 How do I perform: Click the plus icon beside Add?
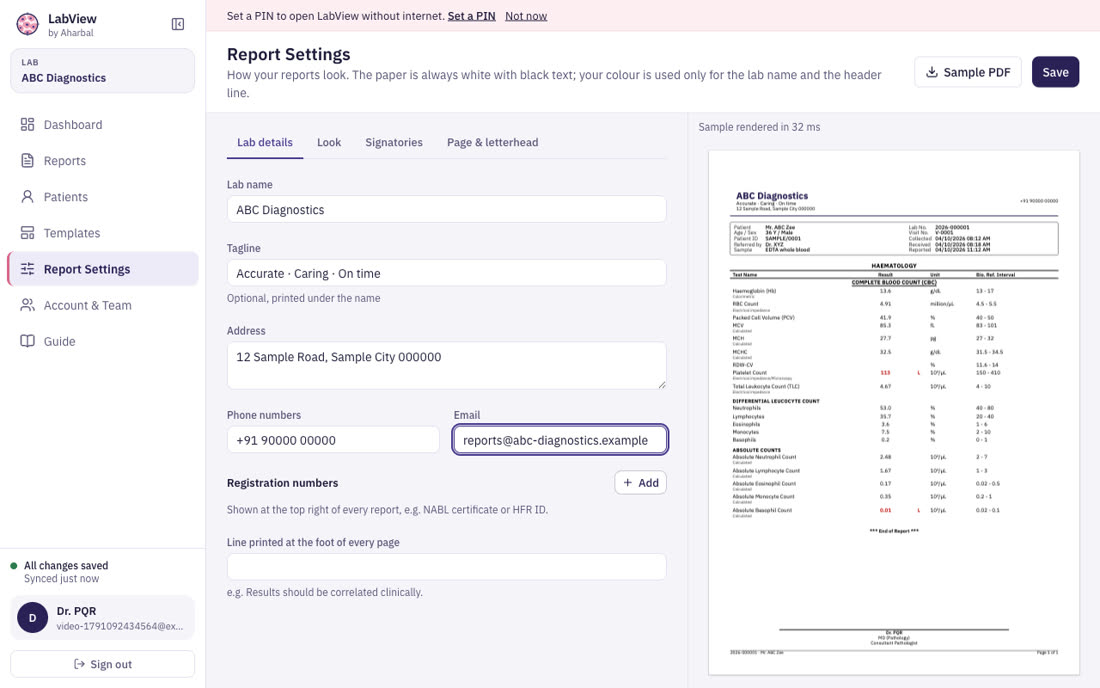(628, 483)
